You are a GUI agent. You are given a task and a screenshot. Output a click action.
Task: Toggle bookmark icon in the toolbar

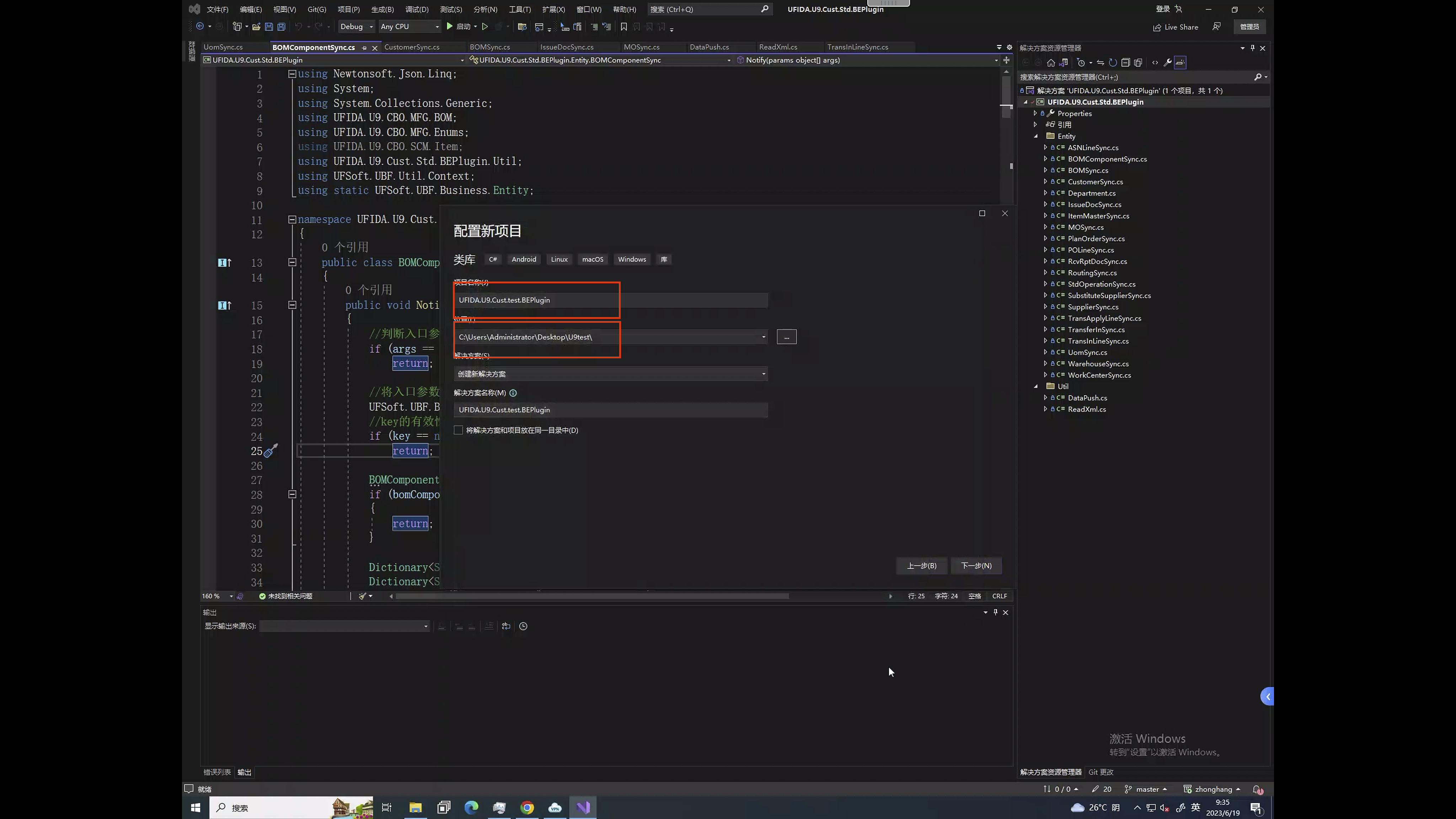click(623, 27)
